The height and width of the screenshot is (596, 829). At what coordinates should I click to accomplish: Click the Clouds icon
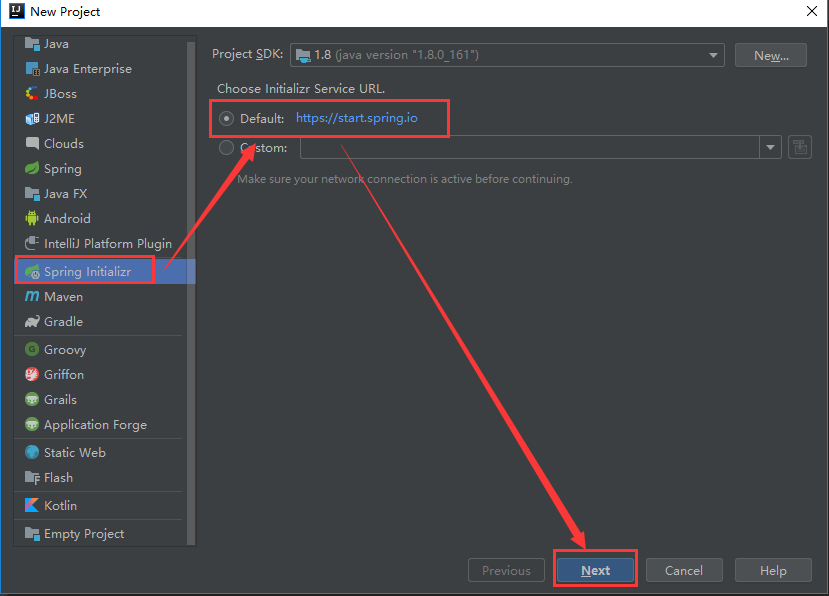click(x=32, y=143)
